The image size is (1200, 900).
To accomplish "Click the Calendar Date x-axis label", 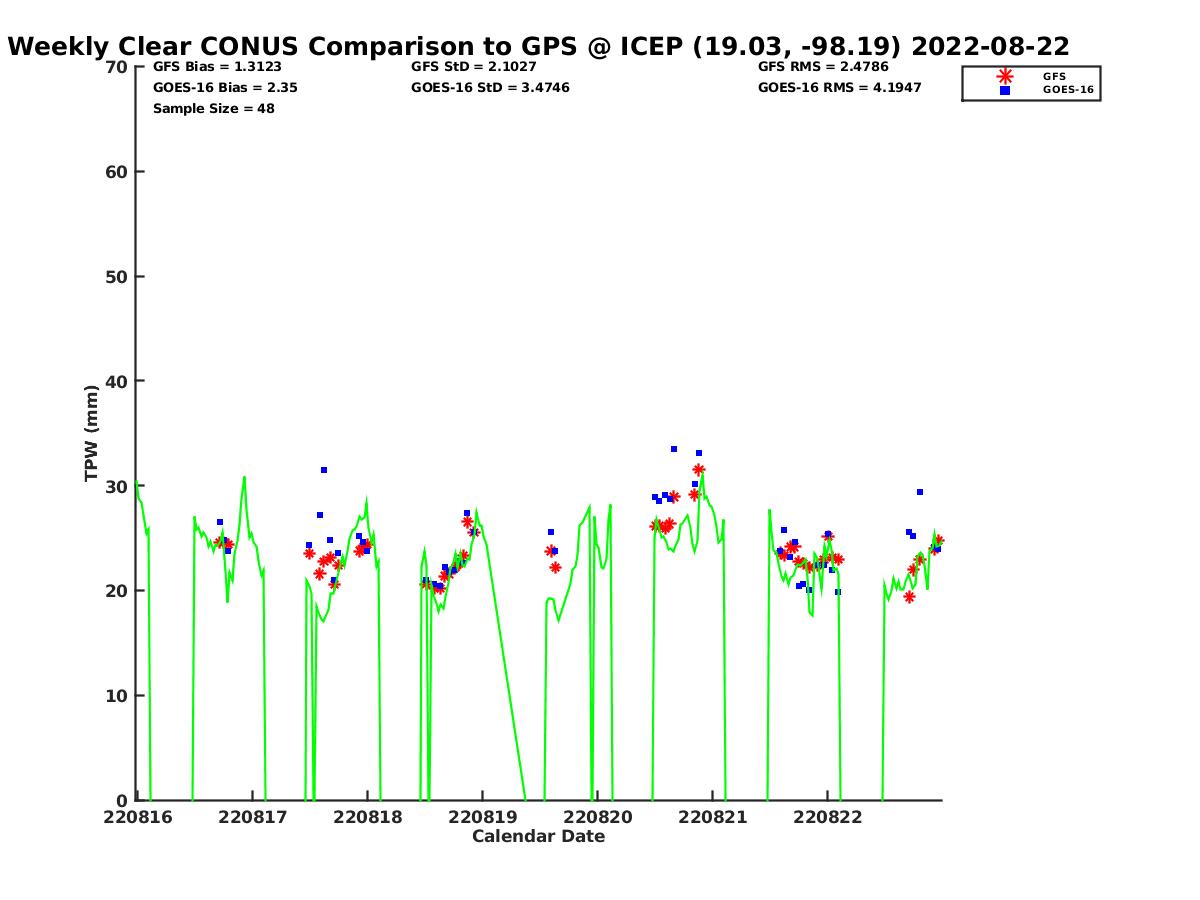I will click(x=538, y=837).
